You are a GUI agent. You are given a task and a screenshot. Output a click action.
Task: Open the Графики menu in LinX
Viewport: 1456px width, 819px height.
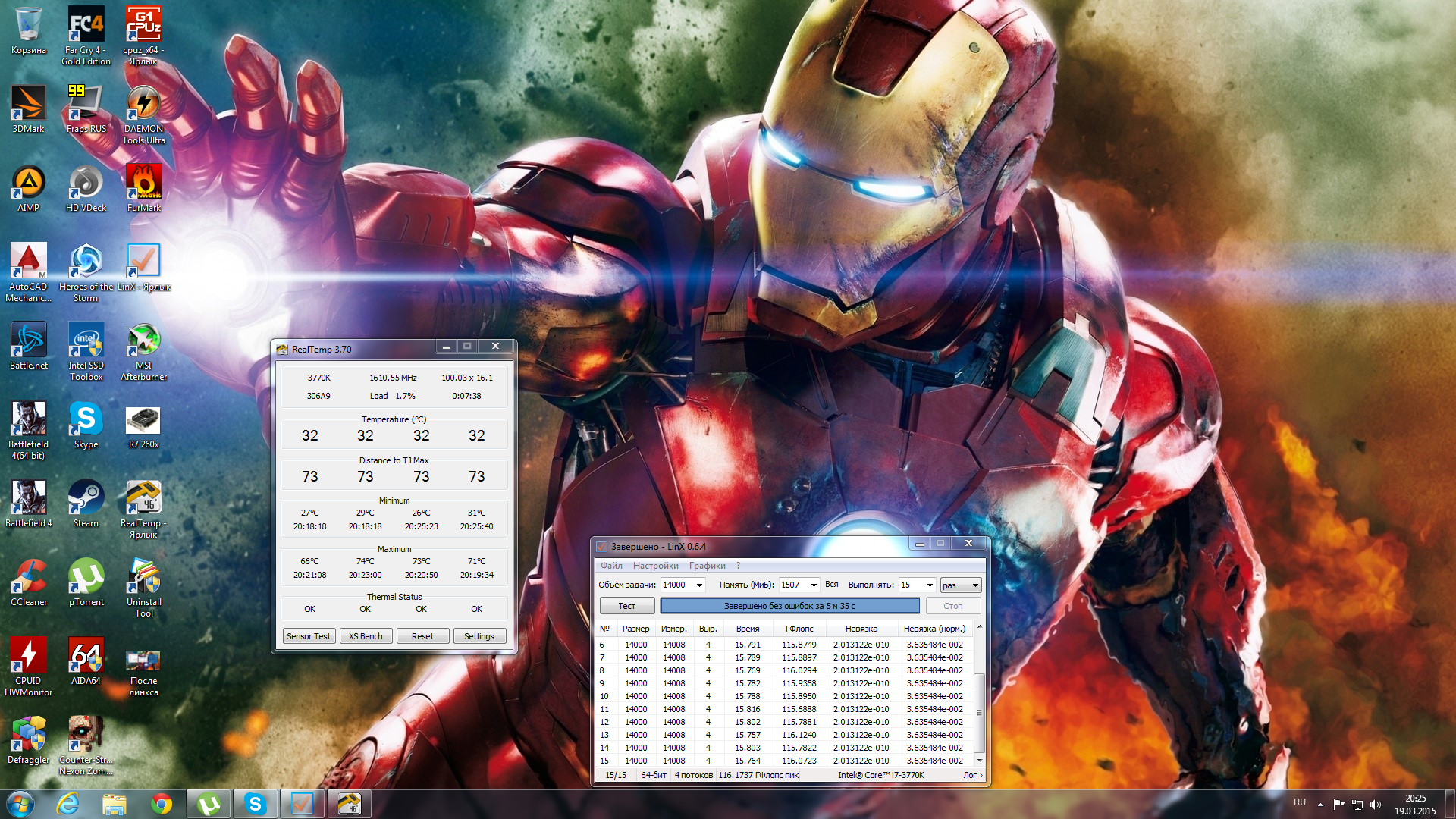click(x=707, y=566)
